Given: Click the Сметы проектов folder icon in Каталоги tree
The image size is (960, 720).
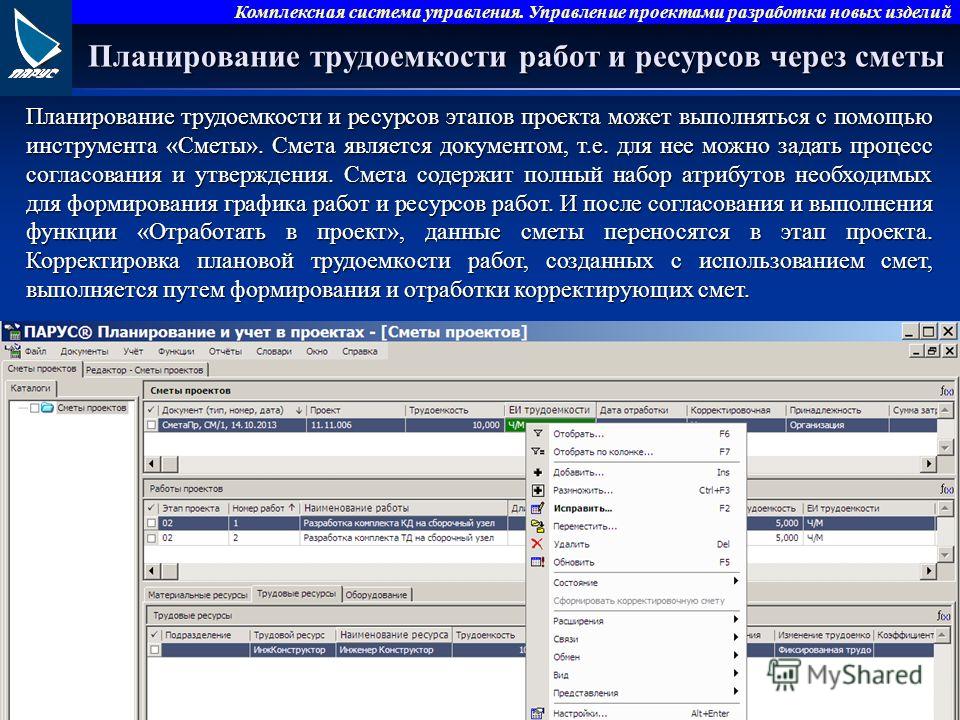Looking at the screenshot, I should pyautogui.click(x=48, y=408).
